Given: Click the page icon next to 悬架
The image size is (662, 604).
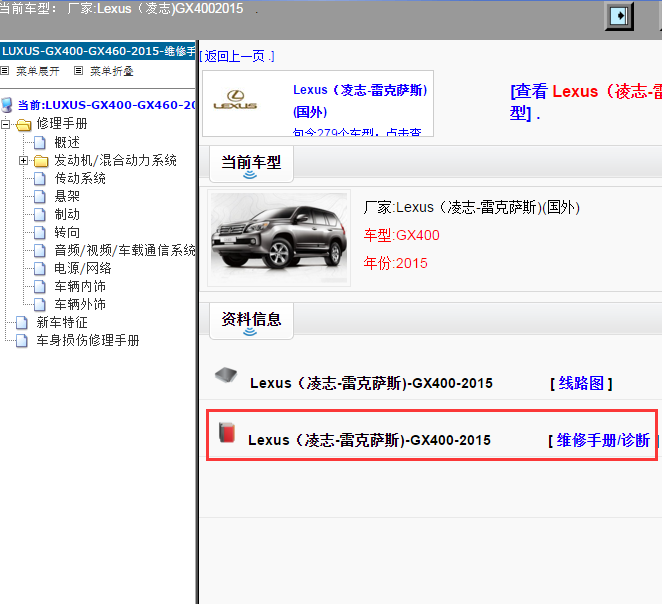Looking at the screenshot, I should tap(40, 197).
